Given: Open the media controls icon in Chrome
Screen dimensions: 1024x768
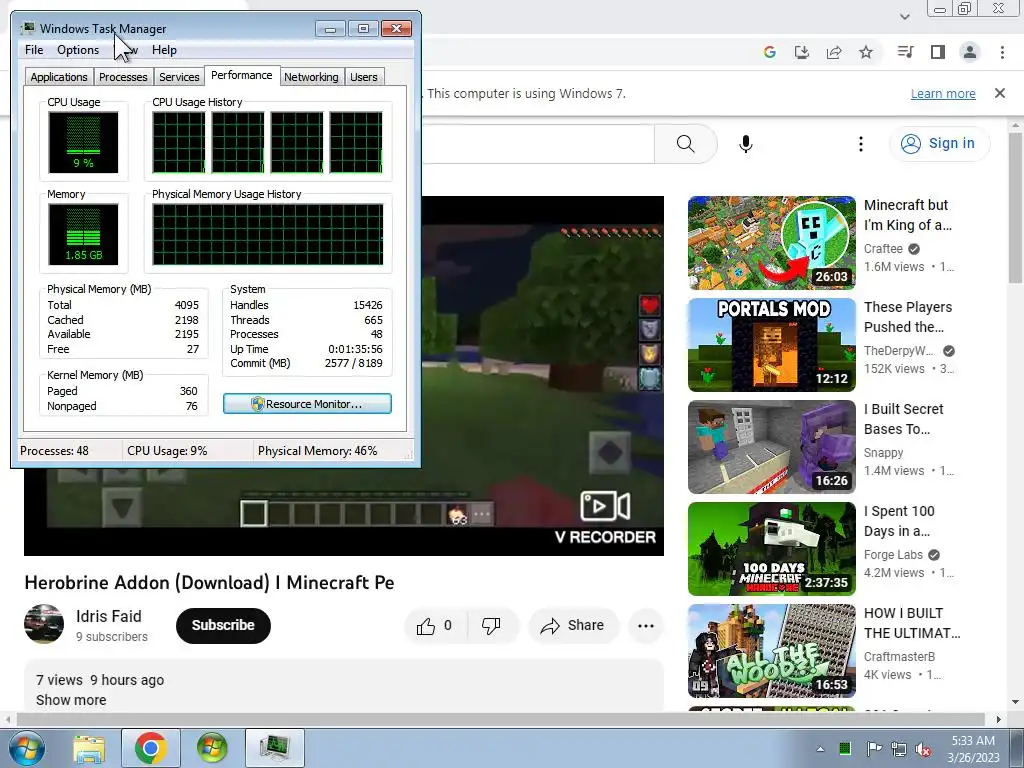Looking at the screenshot, I should (906, 52).
